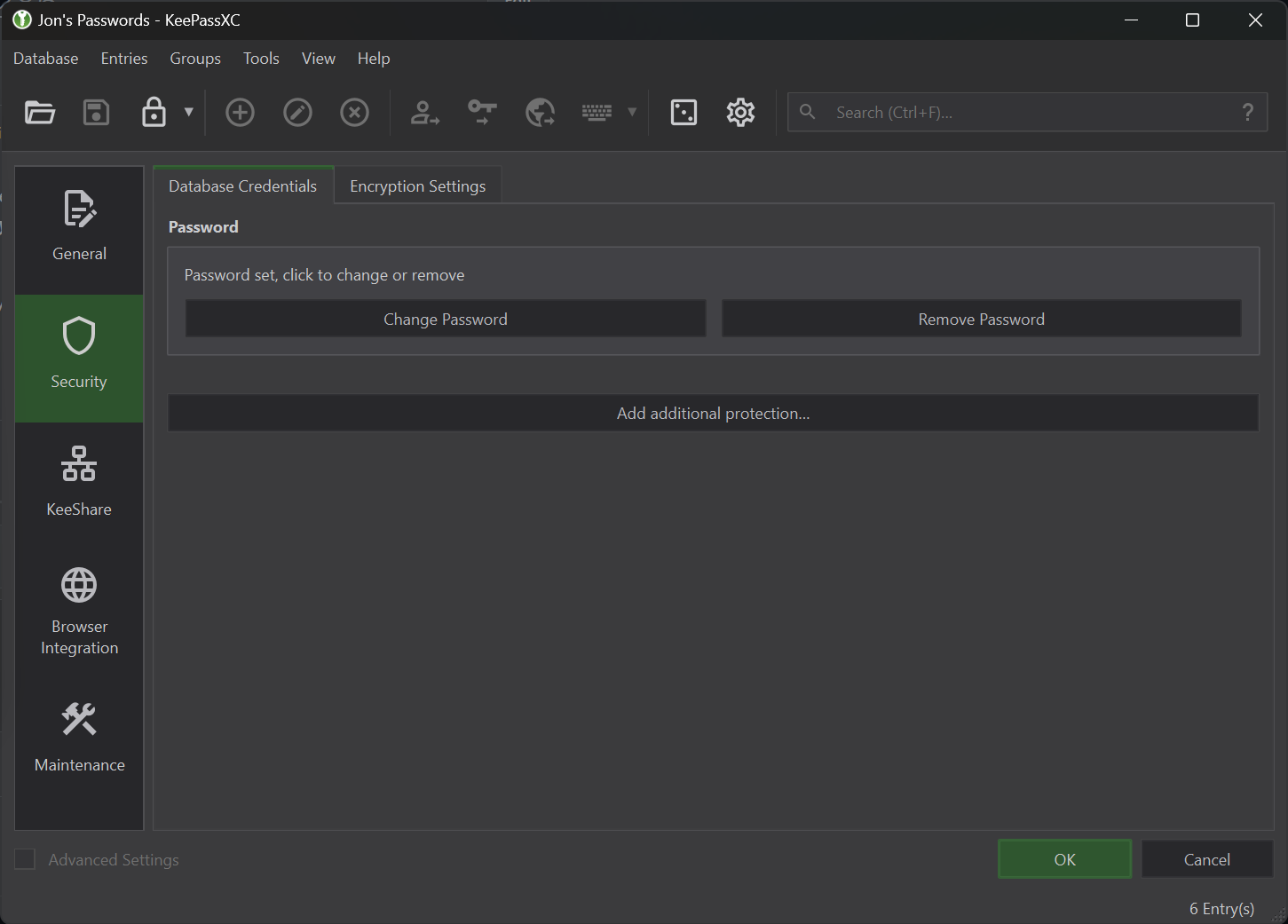Open the Entries menu

[x=124, y=59]
